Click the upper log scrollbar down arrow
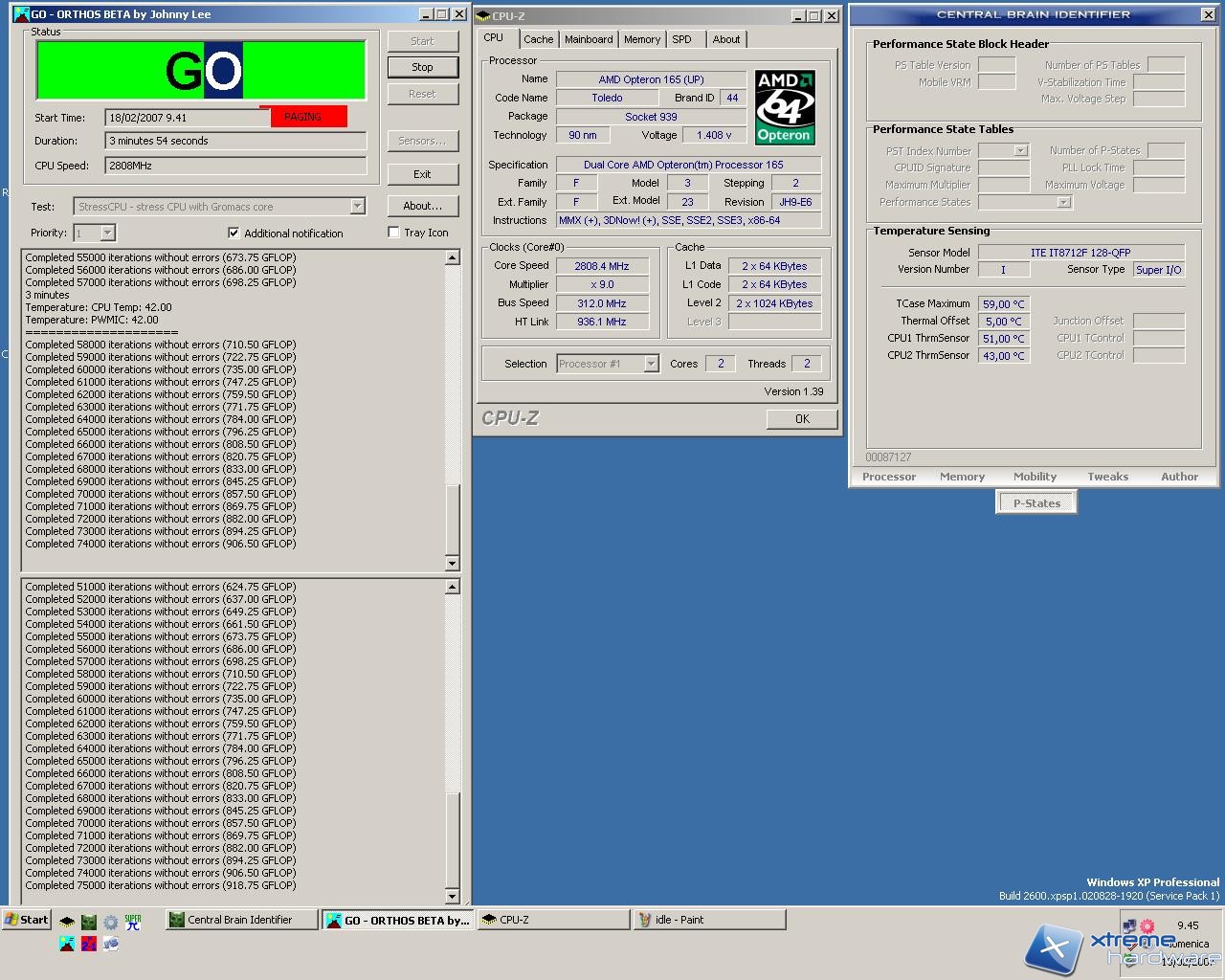Viewport: 1225px width, 980px height. click(x=453, y=564)
